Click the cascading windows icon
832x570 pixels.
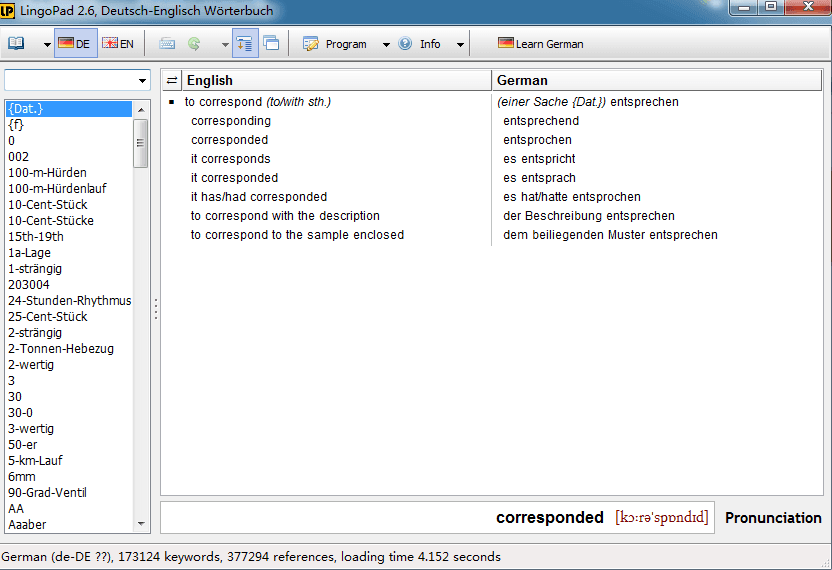(x=271, y=44)
